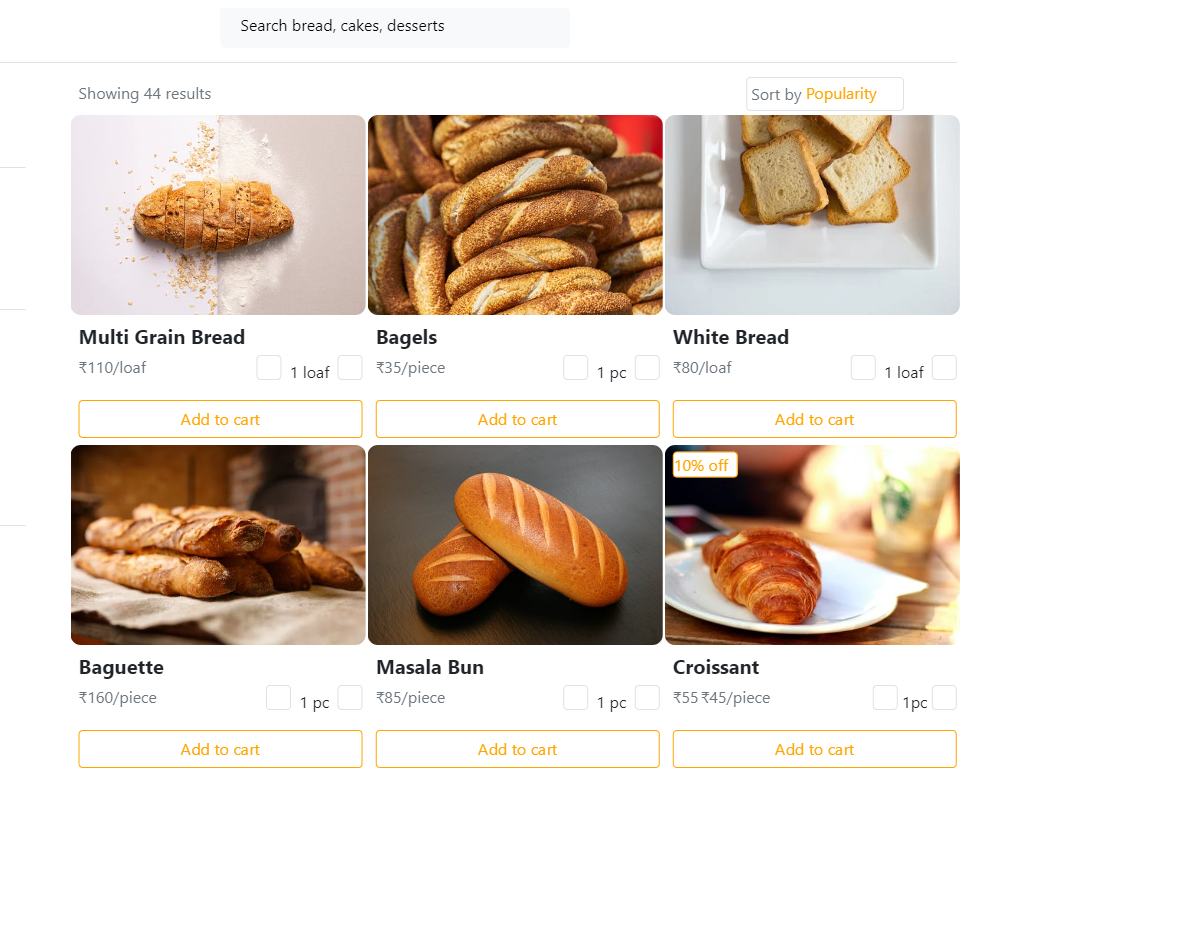Increase Multi Grain Bread quantity

coord(350,368)
